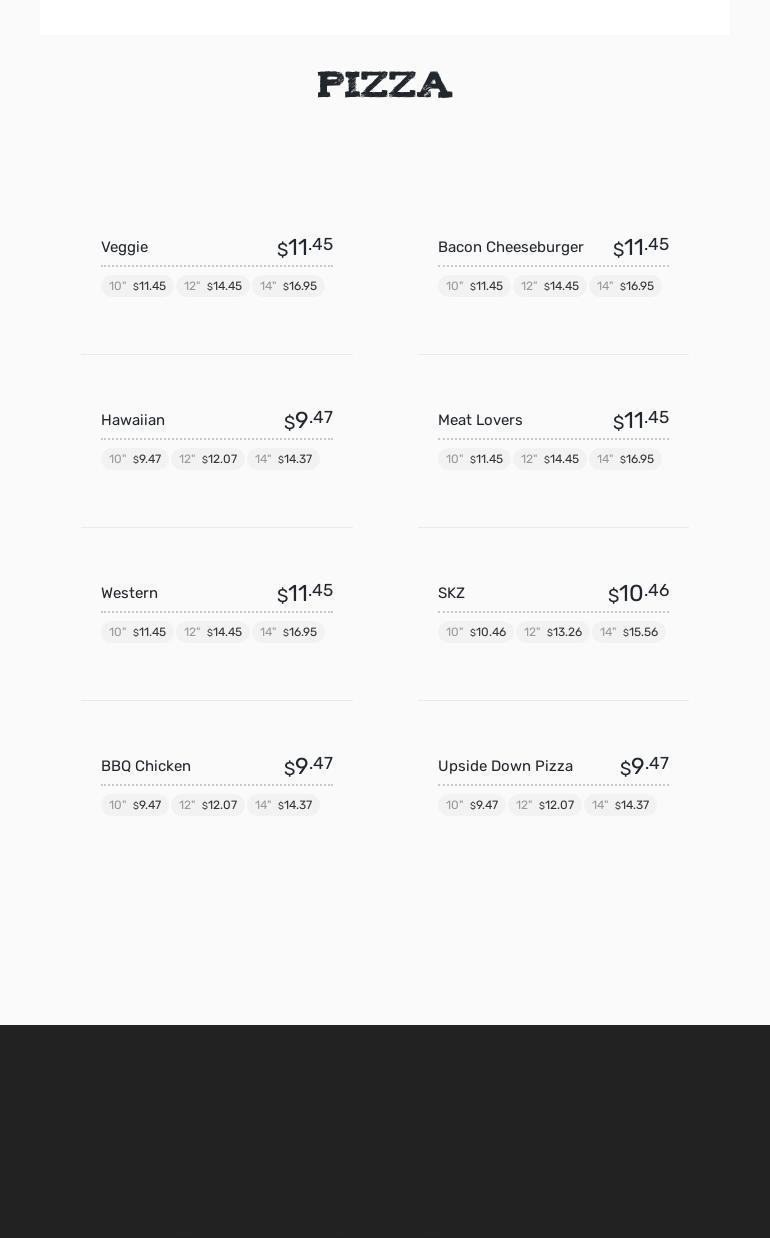770x1238 pixels.
Task: Select the Veggie pizza item
Action: pyautogui.click(x=125, y=247)
